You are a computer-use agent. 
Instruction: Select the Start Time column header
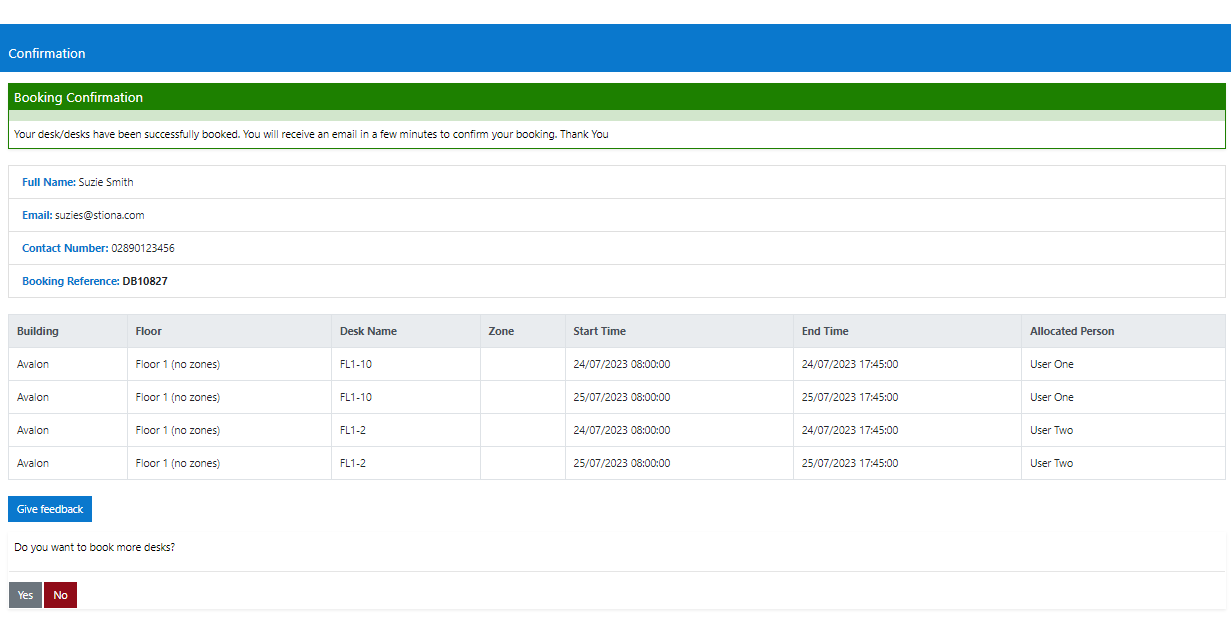point(599,331)
